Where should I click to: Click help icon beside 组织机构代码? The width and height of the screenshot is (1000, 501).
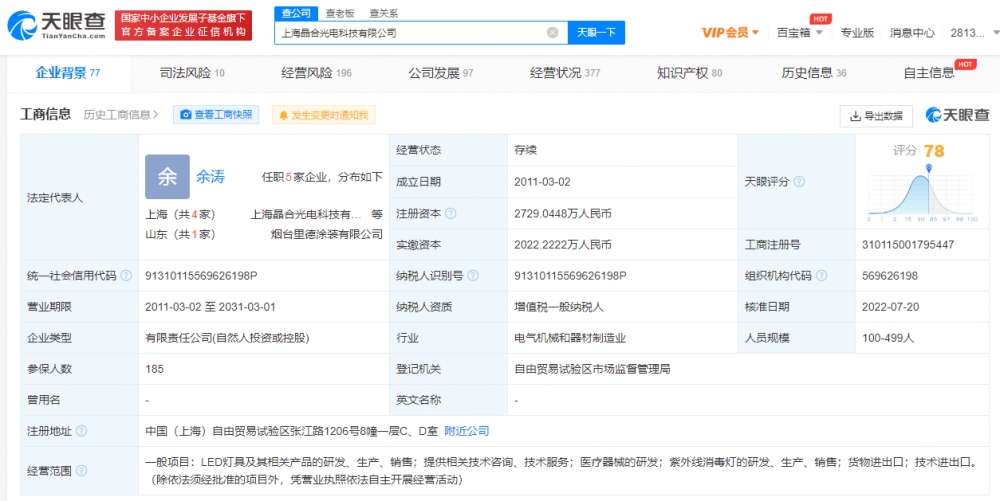coord(821,276)
